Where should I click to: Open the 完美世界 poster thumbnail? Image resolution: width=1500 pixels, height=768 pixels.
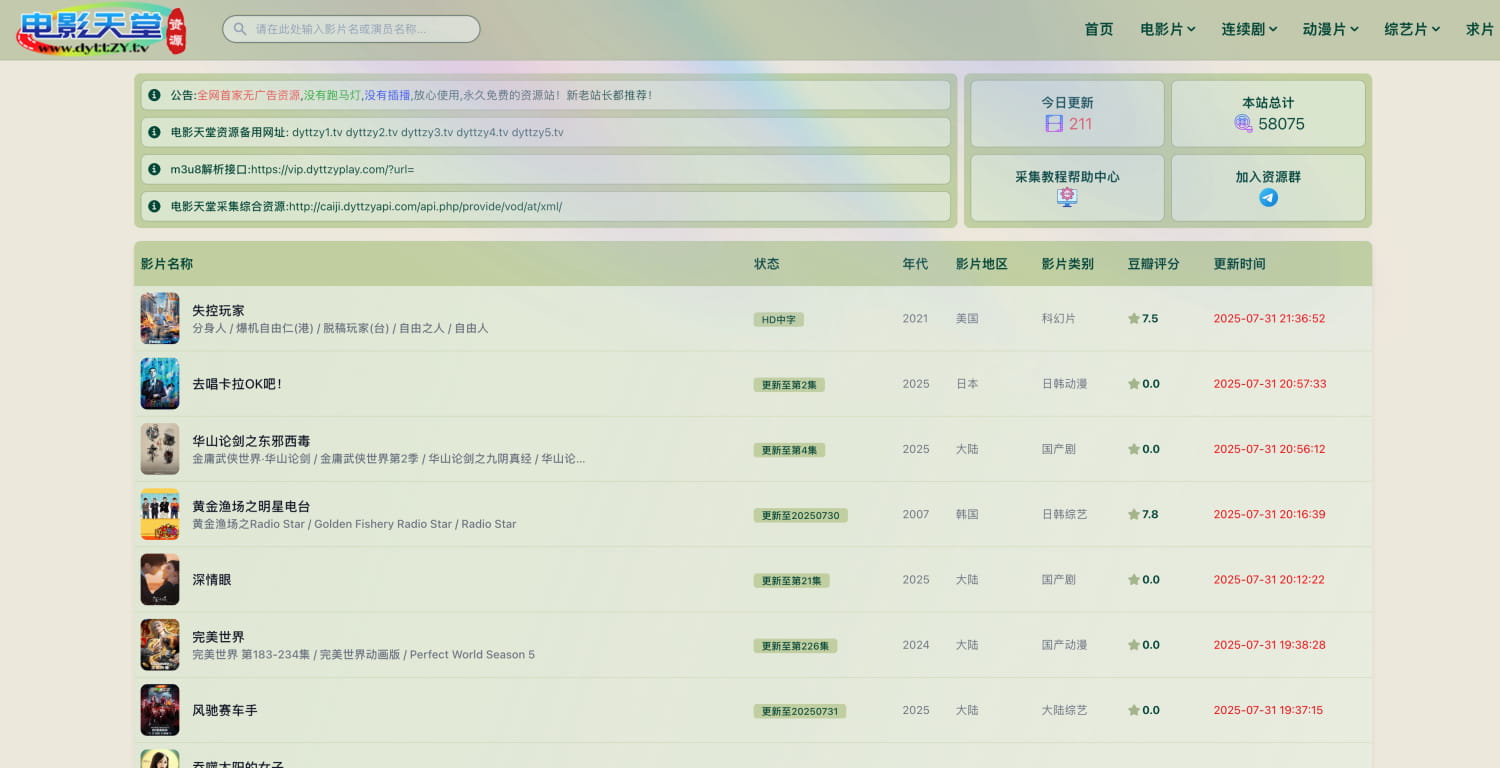pyautogui.click(x=160, y=645)
